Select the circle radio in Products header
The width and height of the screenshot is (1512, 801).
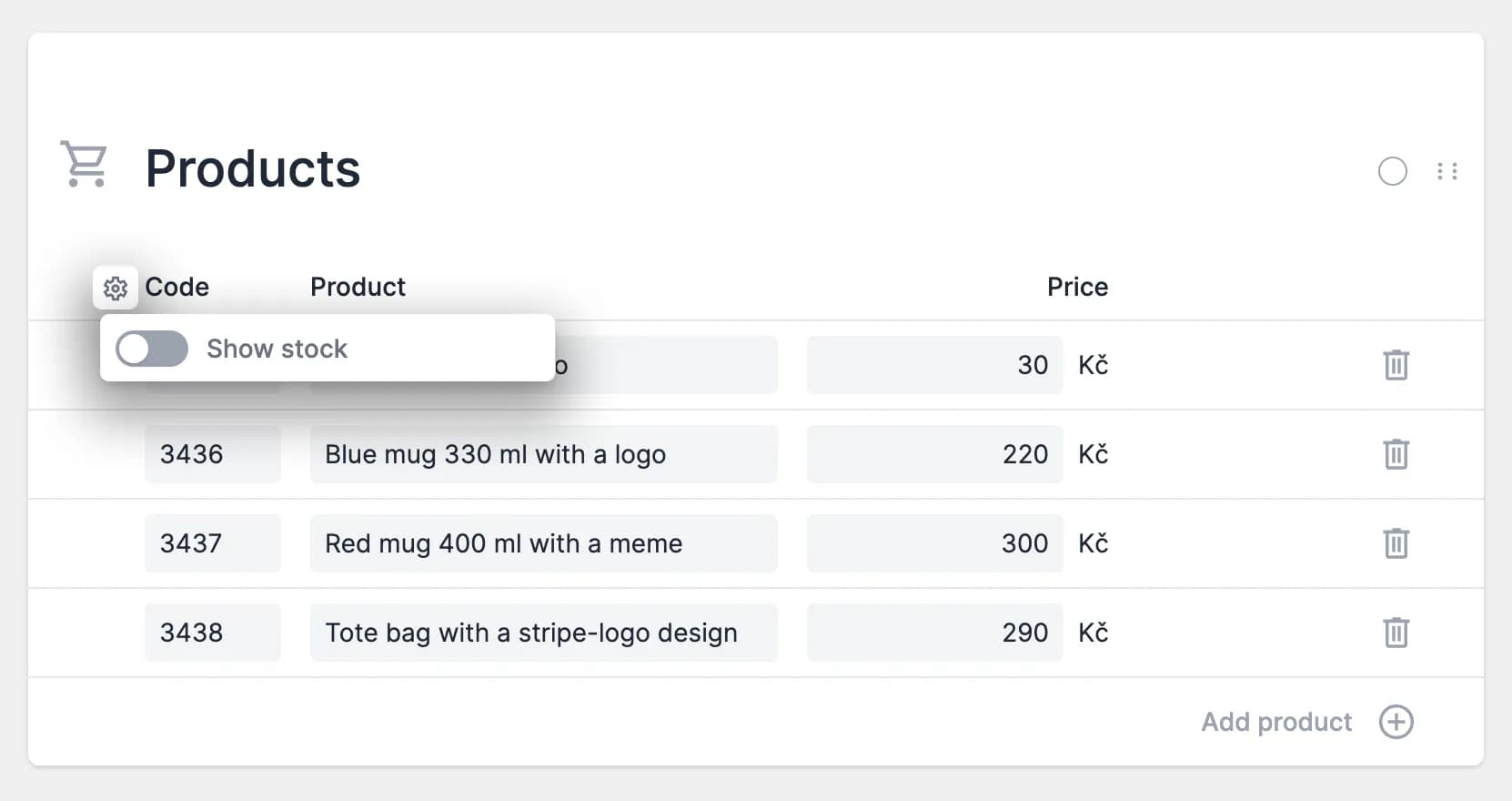[x=1392, y=171]
